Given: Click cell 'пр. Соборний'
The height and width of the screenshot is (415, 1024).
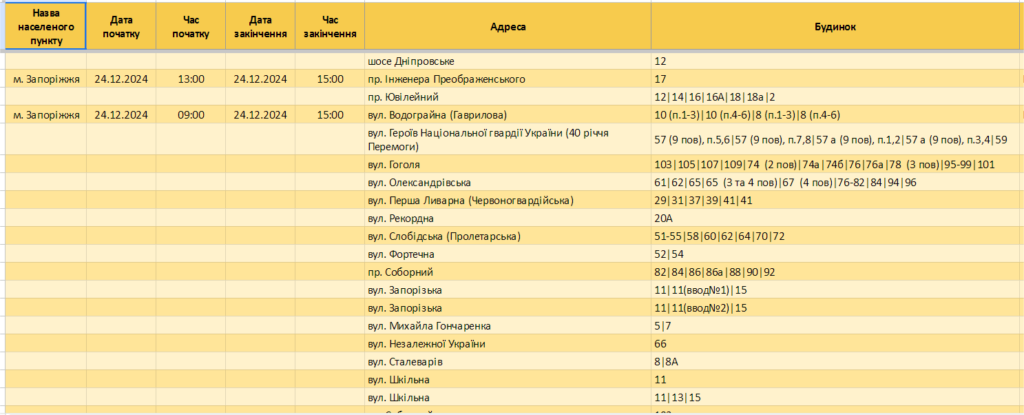Looking at the screenshot, I should 508,272.
